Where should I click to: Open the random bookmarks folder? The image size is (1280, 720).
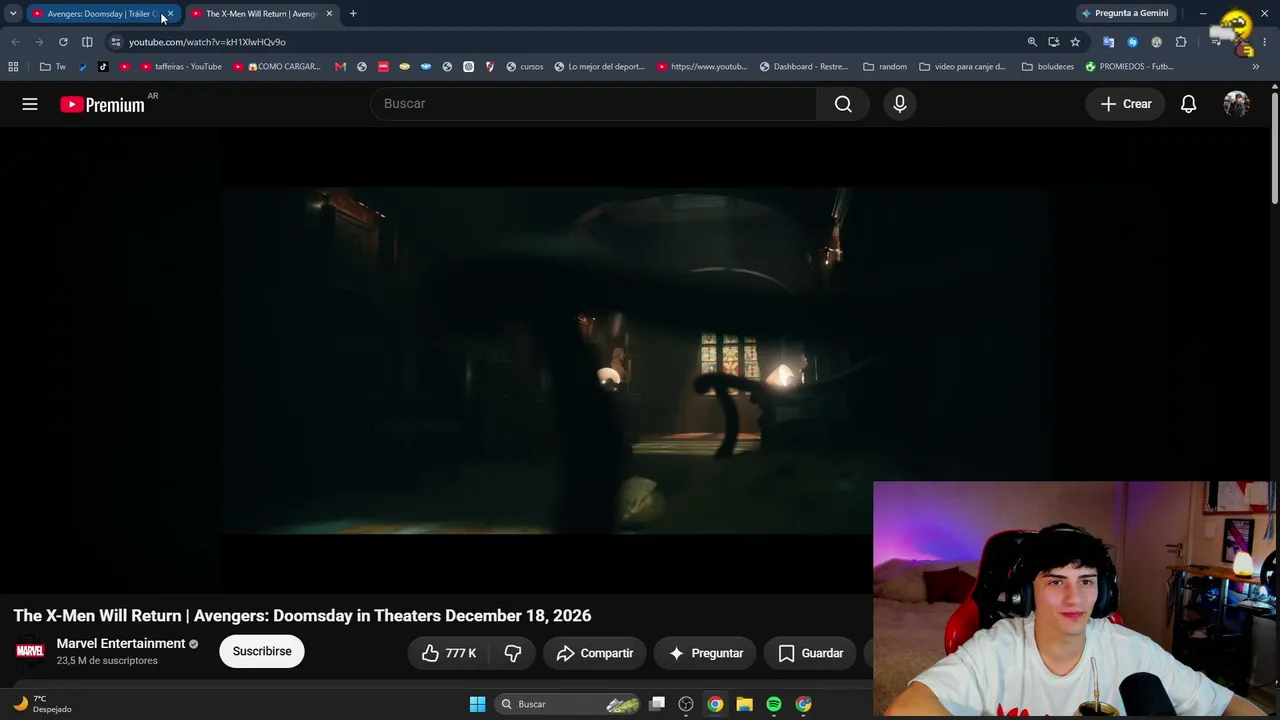pos(885,67)
